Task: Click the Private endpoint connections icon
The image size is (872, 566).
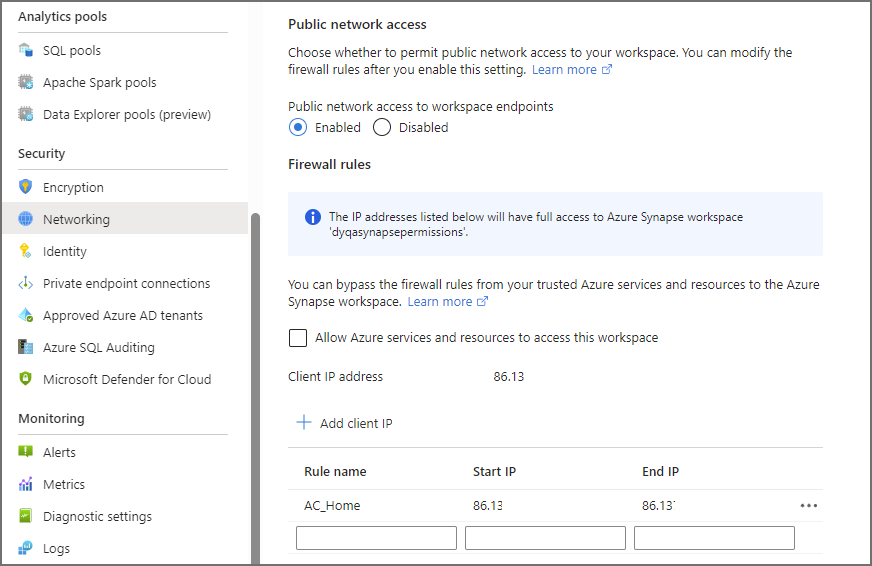Action: (x=26, y=283)
